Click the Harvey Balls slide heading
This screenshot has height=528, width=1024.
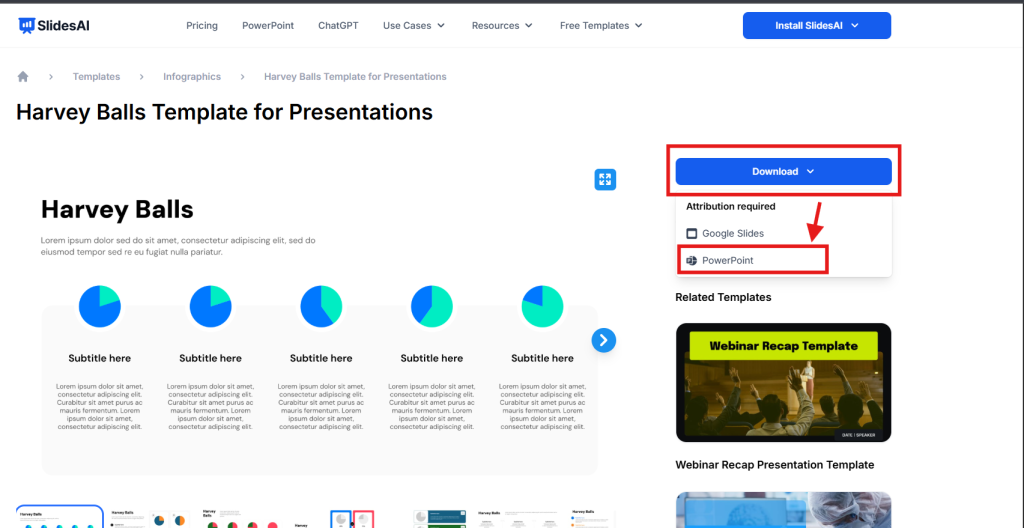(x=117, y=209)
